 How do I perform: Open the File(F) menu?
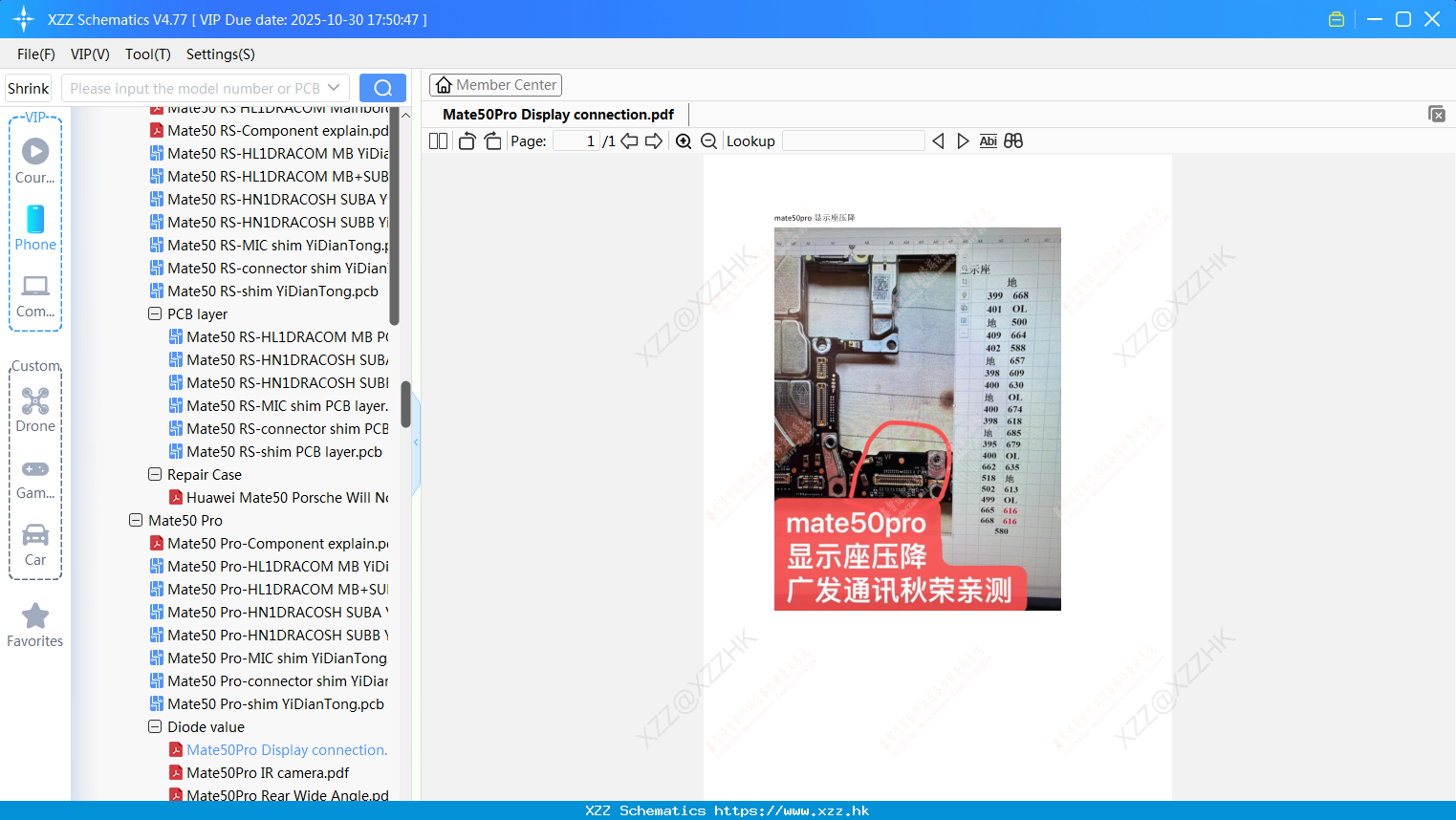[x=36, y=54]
